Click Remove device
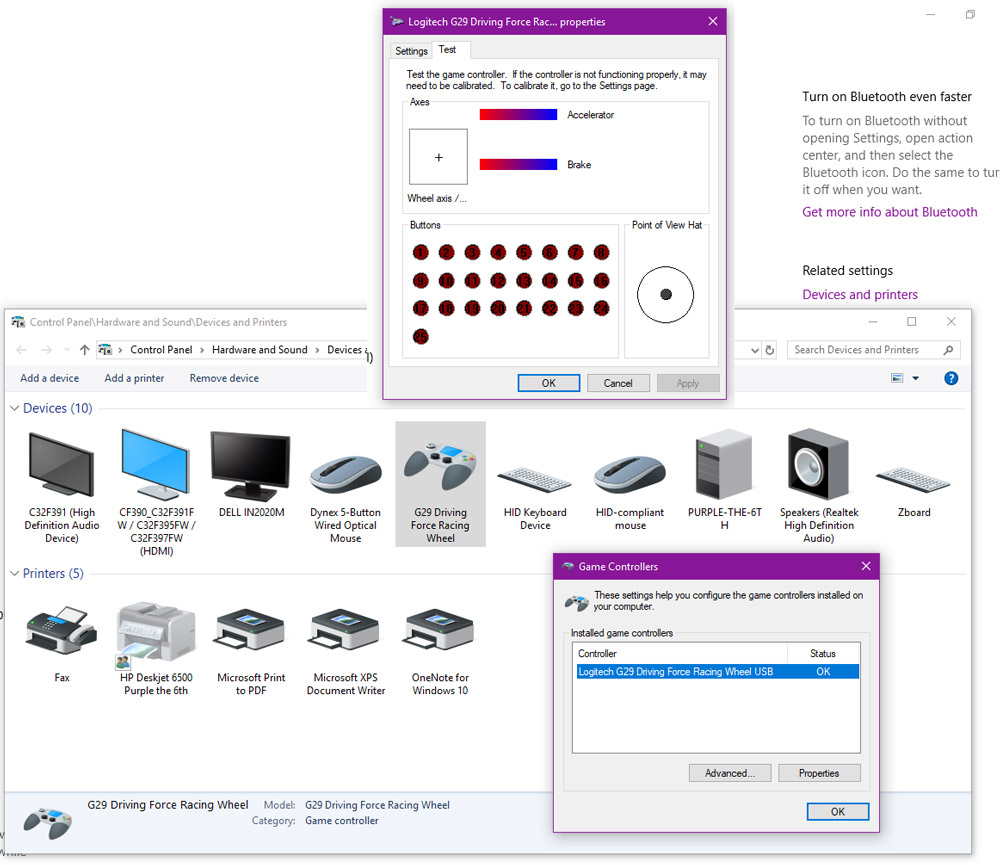 coord(224,378)
